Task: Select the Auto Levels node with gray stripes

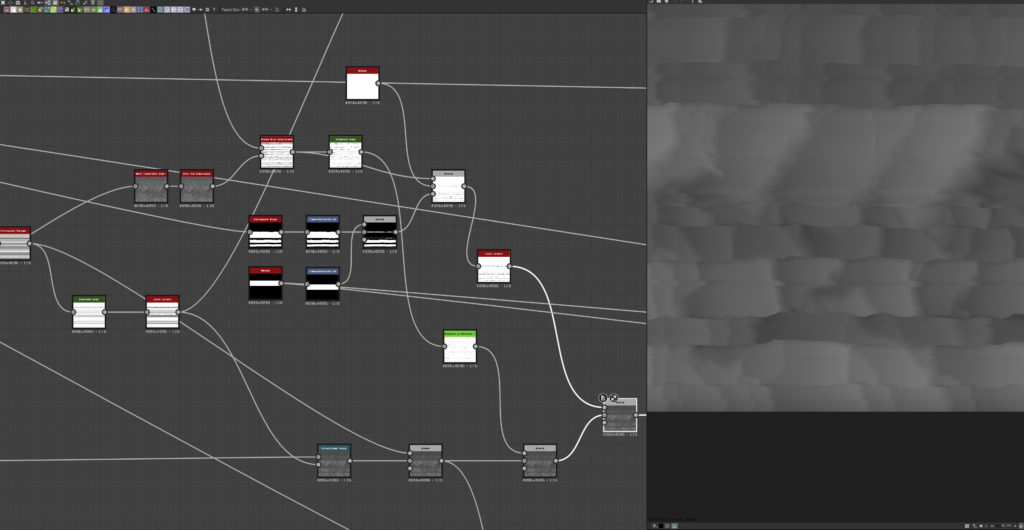Action: click(162, 312)
